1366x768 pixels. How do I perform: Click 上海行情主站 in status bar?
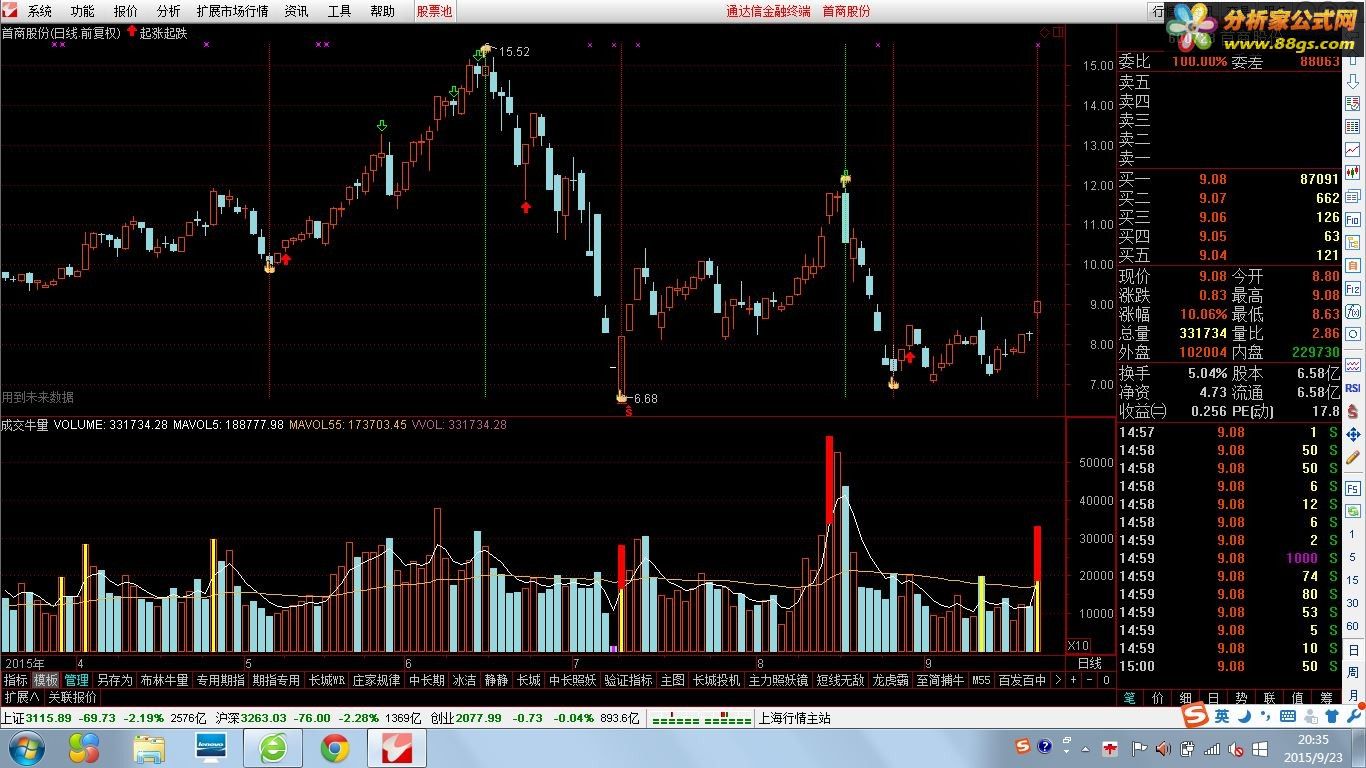click(x=795, y=718)
